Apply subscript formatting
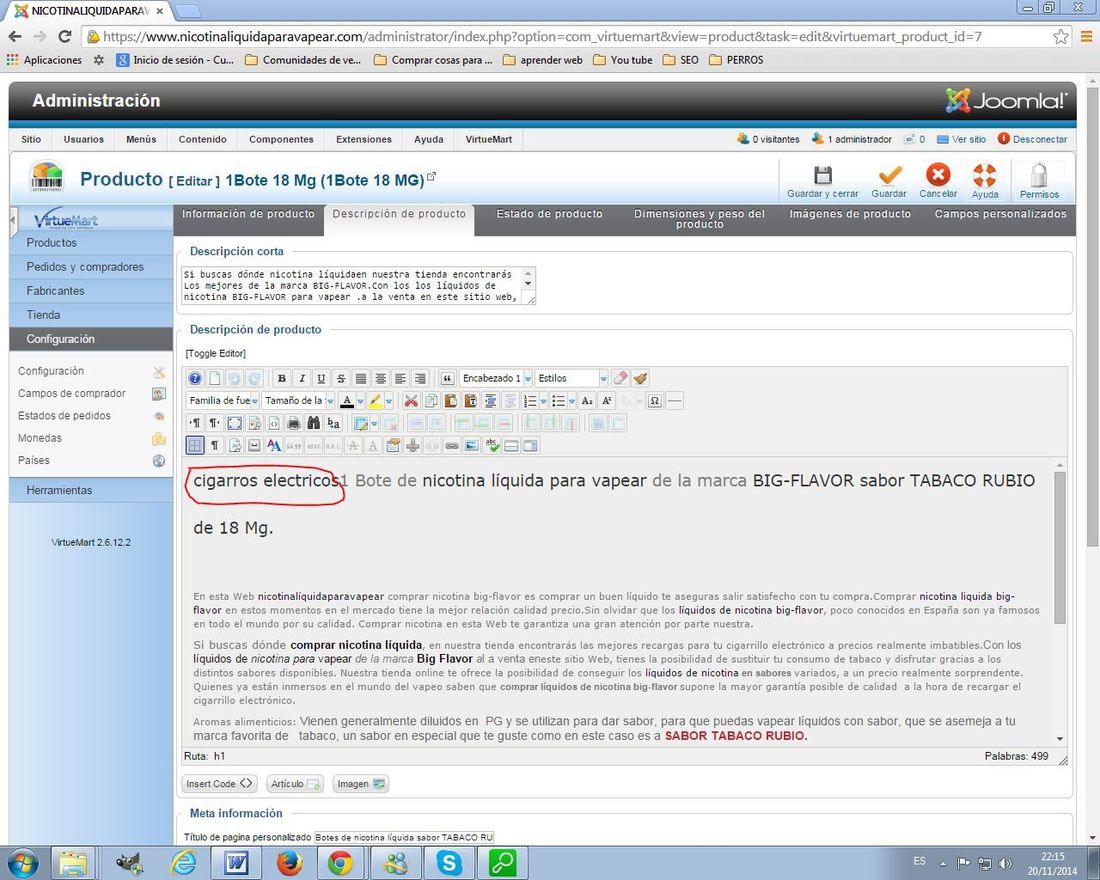Viewport: 1100px width, 880px height. 587,401
